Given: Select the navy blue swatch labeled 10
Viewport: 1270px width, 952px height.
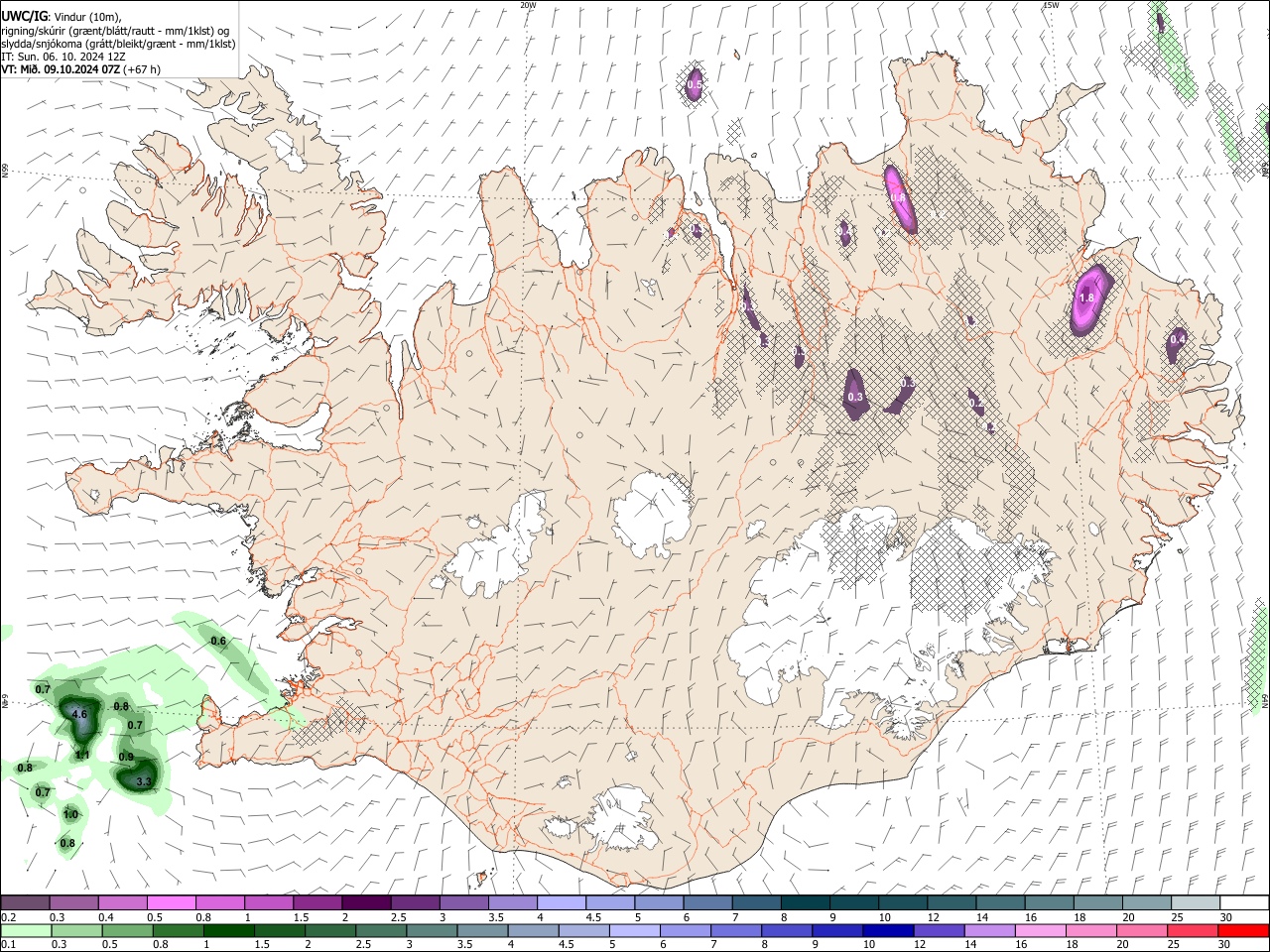Looking at the screenshot, I should point(886,931).
